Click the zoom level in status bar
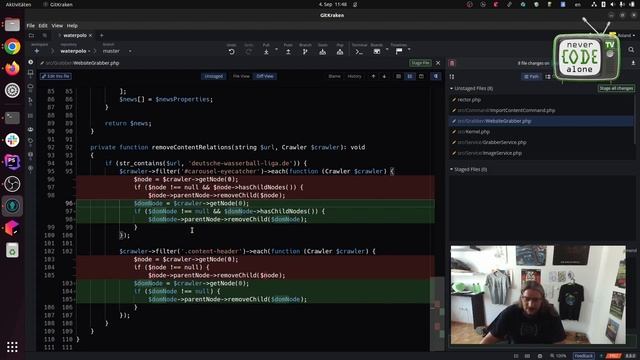 (558, 356)
